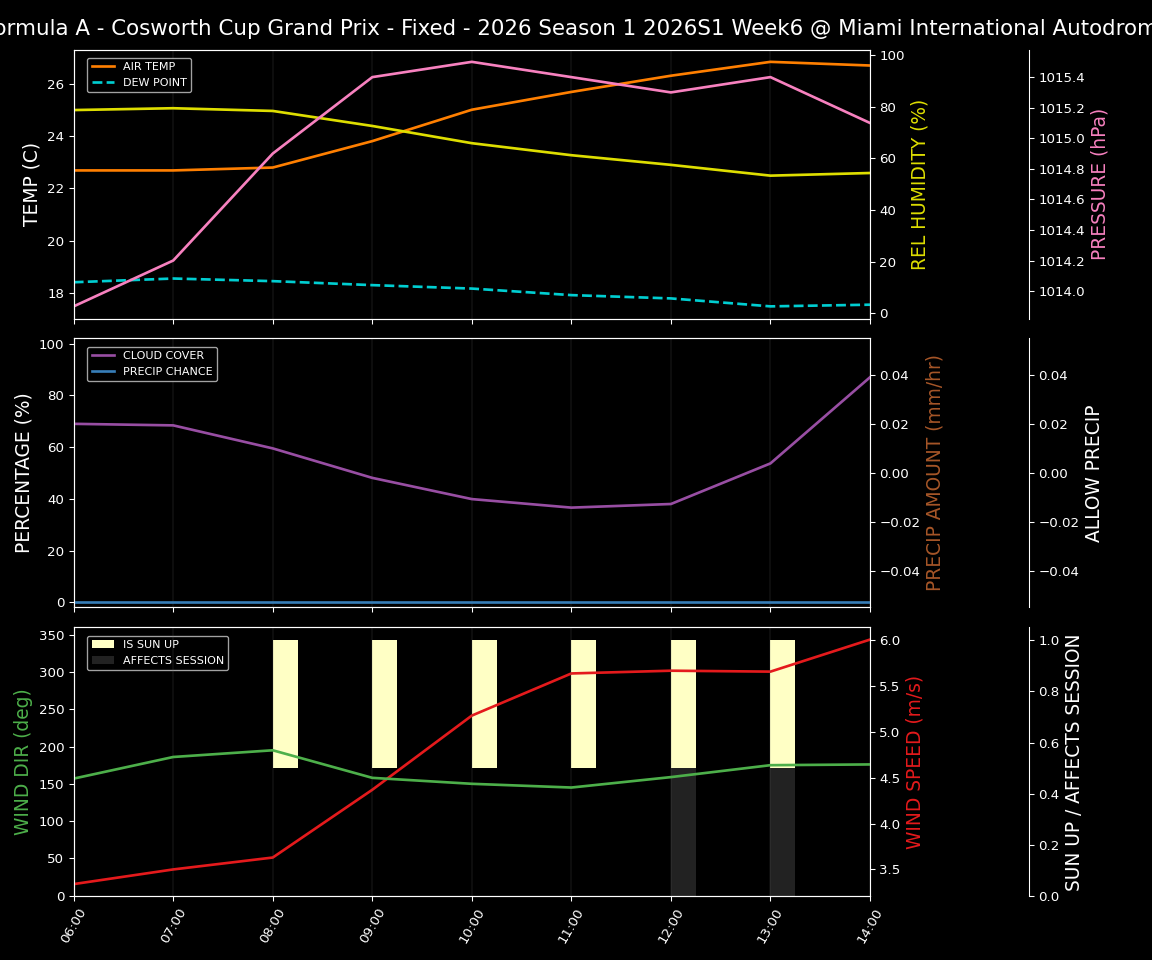Click the red wind speed line endpoint
Screen dimensions: 1152x960
[x=868, y=637]
